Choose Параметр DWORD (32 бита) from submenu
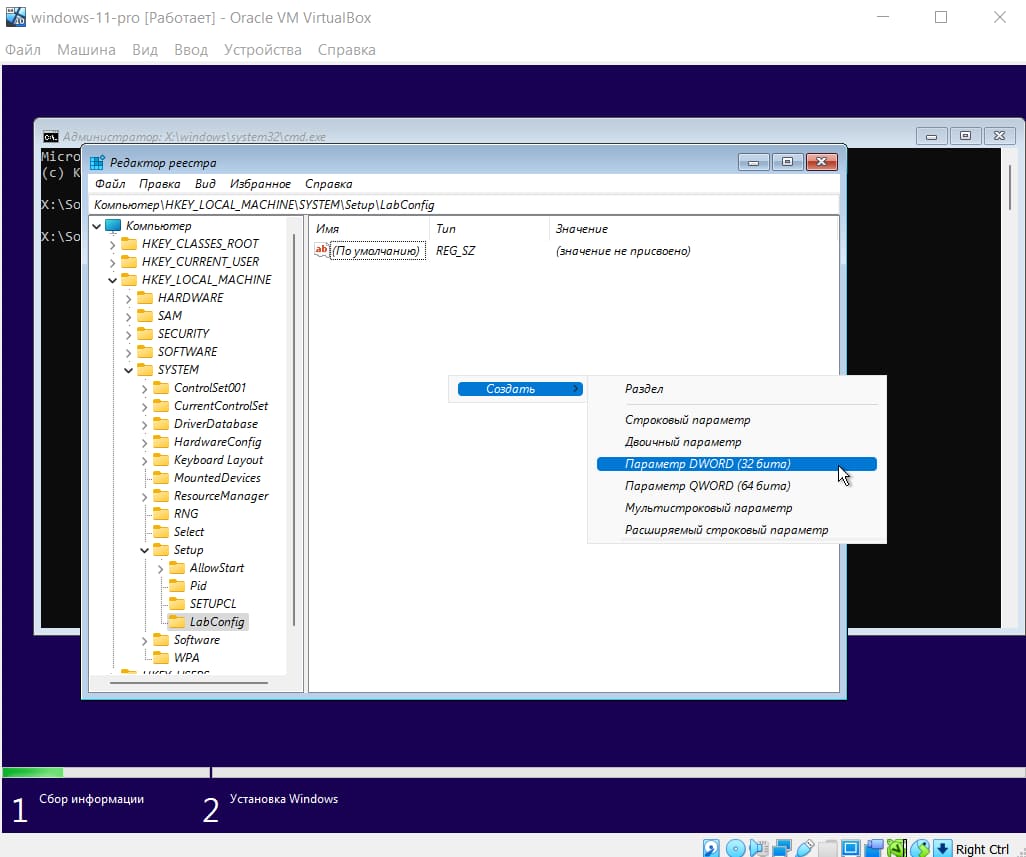Image resolution: width=1026 pixels, height=857 pixels. (x=737, y=464)
